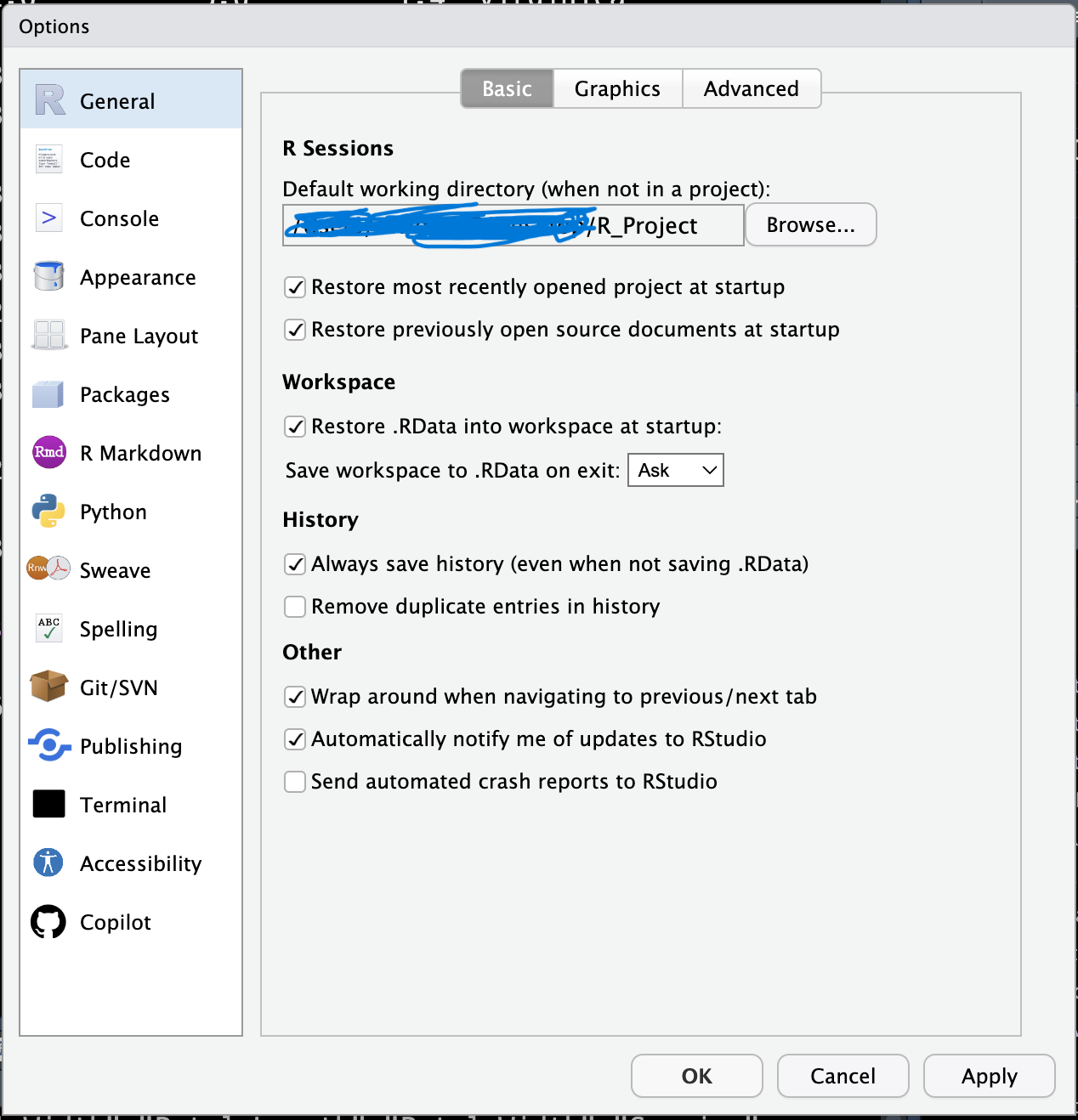Image resolution: width=1078 pixels, height=1120 pixels.
Task: Open the Appearance options section
Action: point(131,276)
